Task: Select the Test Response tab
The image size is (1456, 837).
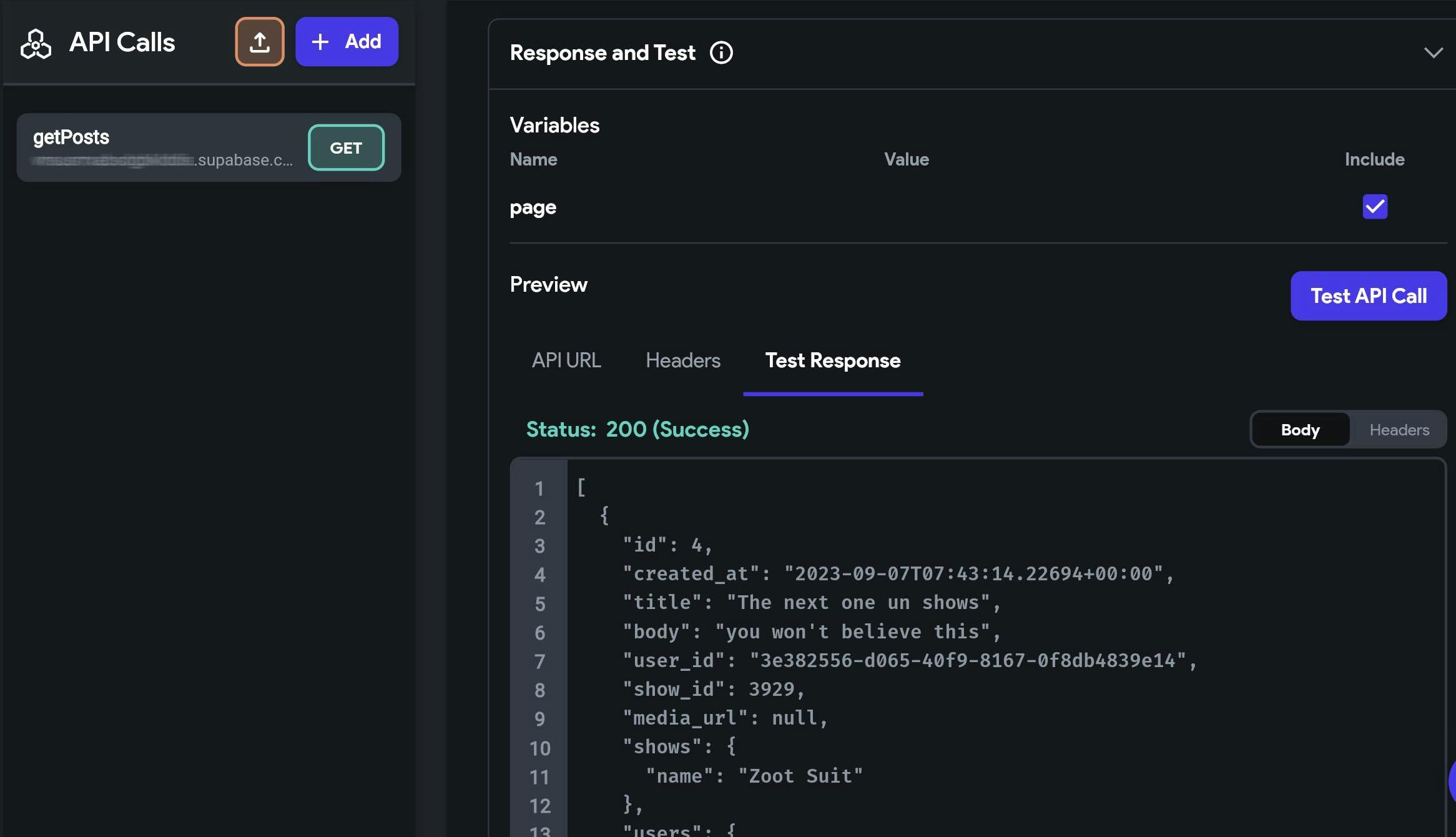Action: (832, 360)
